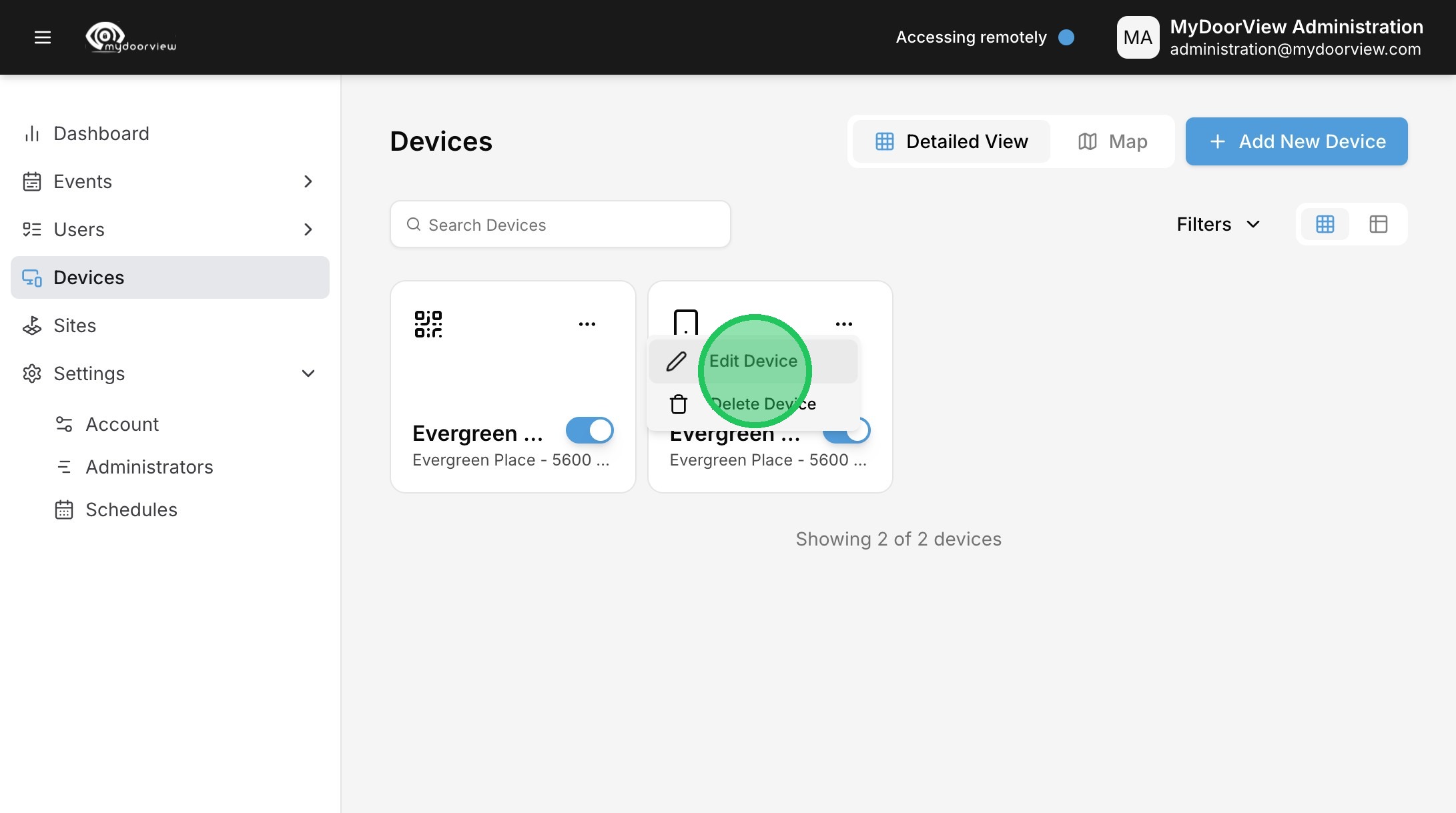Switch to the Map tab
1456x813 pixels.
point(1112,141)
